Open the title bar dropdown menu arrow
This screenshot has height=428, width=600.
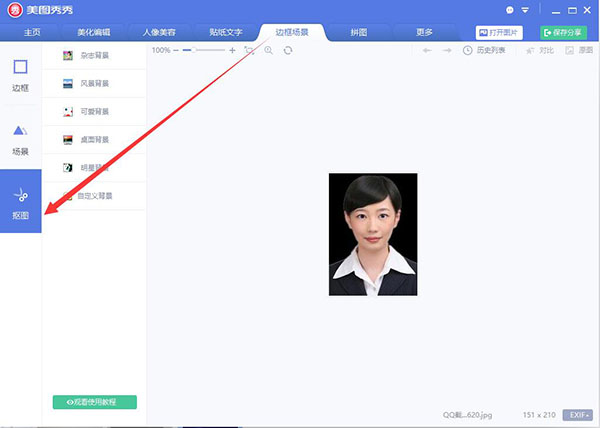pos(525,11)
